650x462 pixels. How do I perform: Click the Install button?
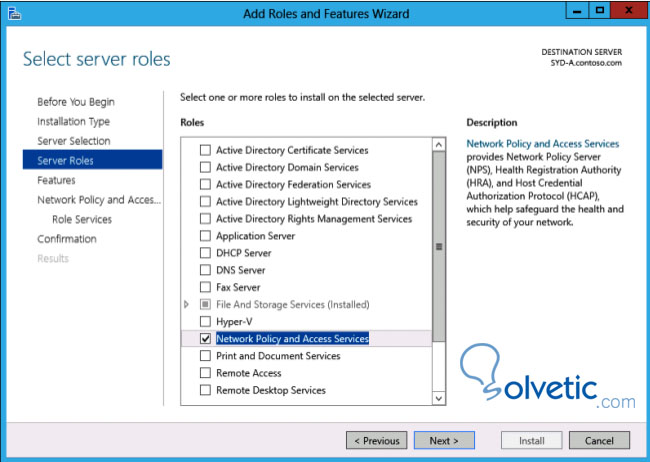(x=531, y=440)
